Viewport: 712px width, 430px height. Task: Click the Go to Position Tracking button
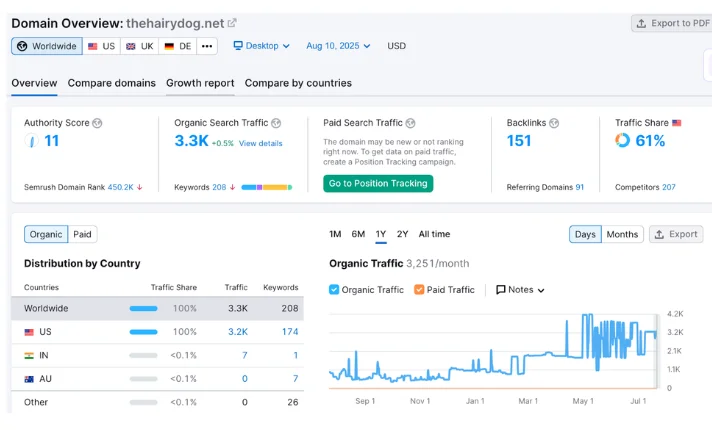click(378, 183)
